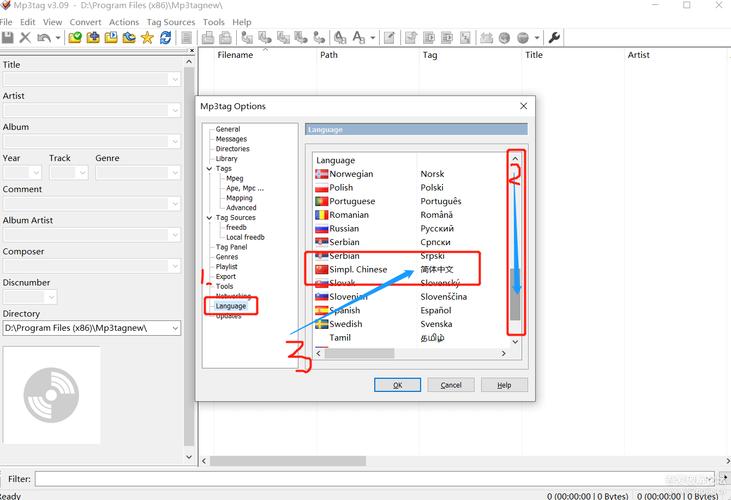The image size is (731, 500).
Task: Click Cancel in Mp3tag Options
Action: (x=451, y=385)
